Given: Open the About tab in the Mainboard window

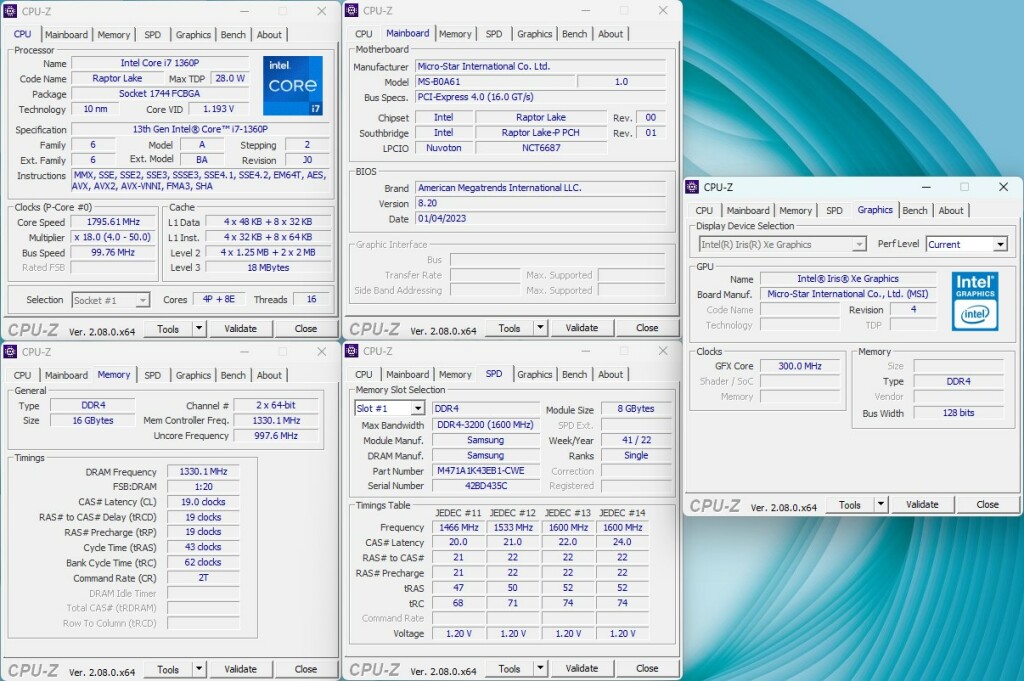Looking at the screenshot, I should (610, 34).
